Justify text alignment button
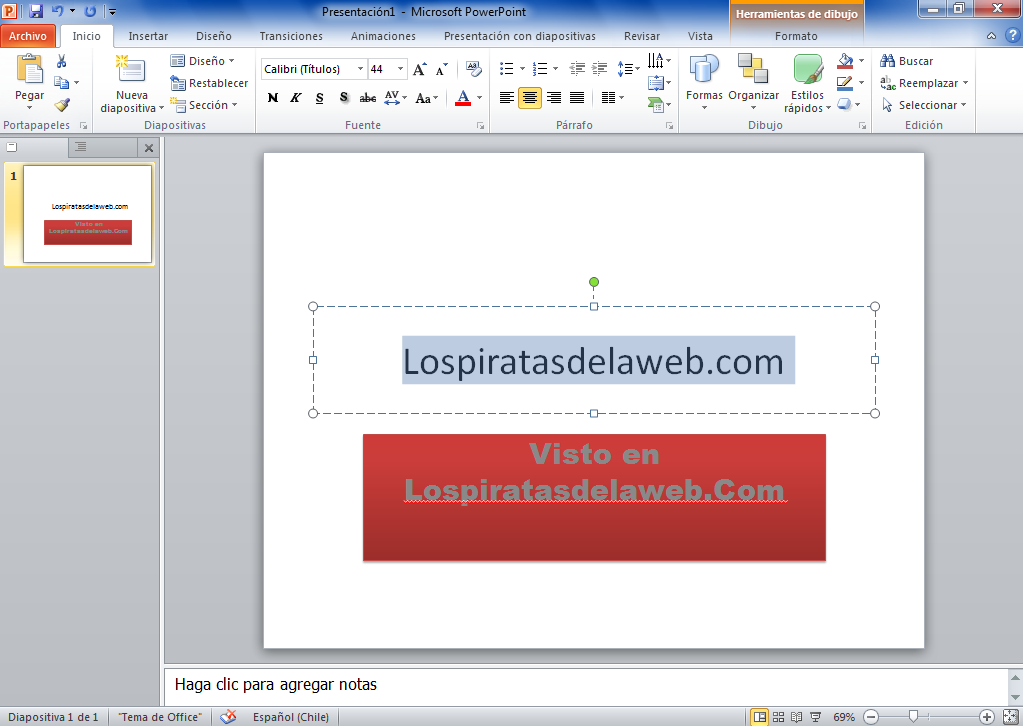The width and height of the screenshot is (1023, 726). (577, 98)
